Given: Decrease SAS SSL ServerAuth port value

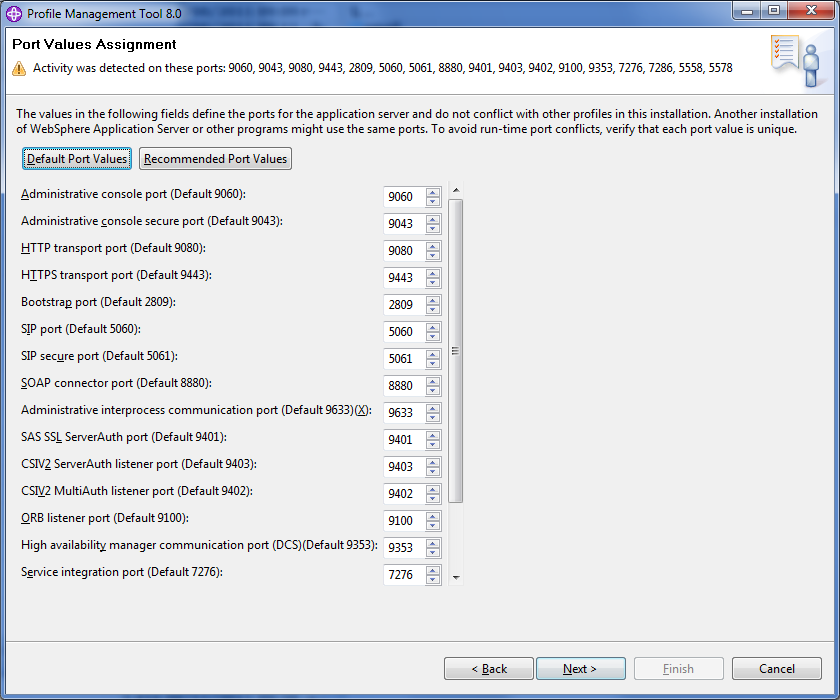Looking at the screenshot, I should pyautogui.click(x=433, y=445).
